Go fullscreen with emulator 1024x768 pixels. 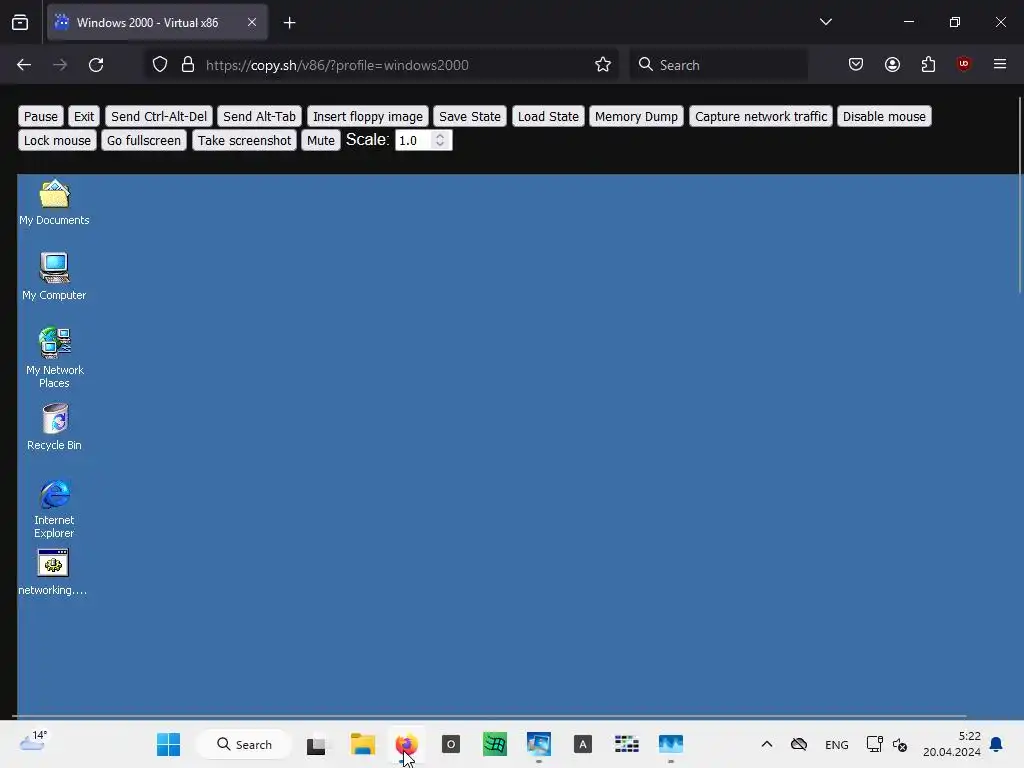[144, 140]
